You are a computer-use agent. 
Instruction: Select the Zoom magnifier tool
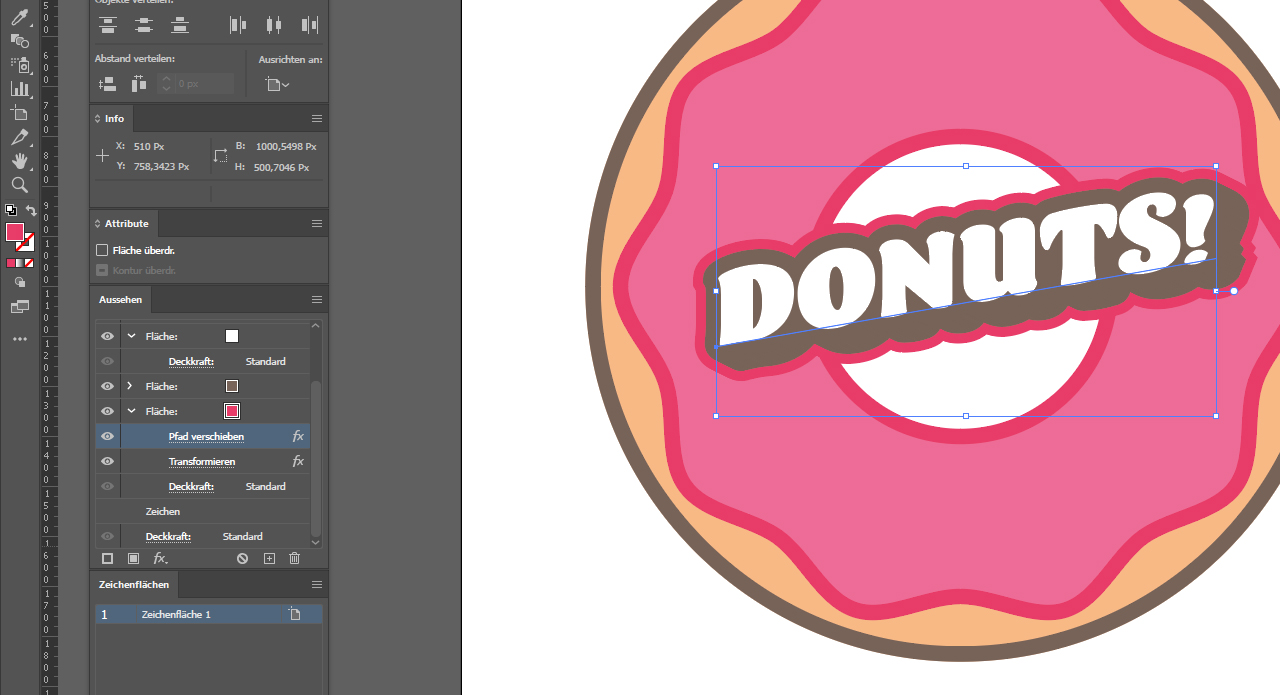[x=19, y=185]
